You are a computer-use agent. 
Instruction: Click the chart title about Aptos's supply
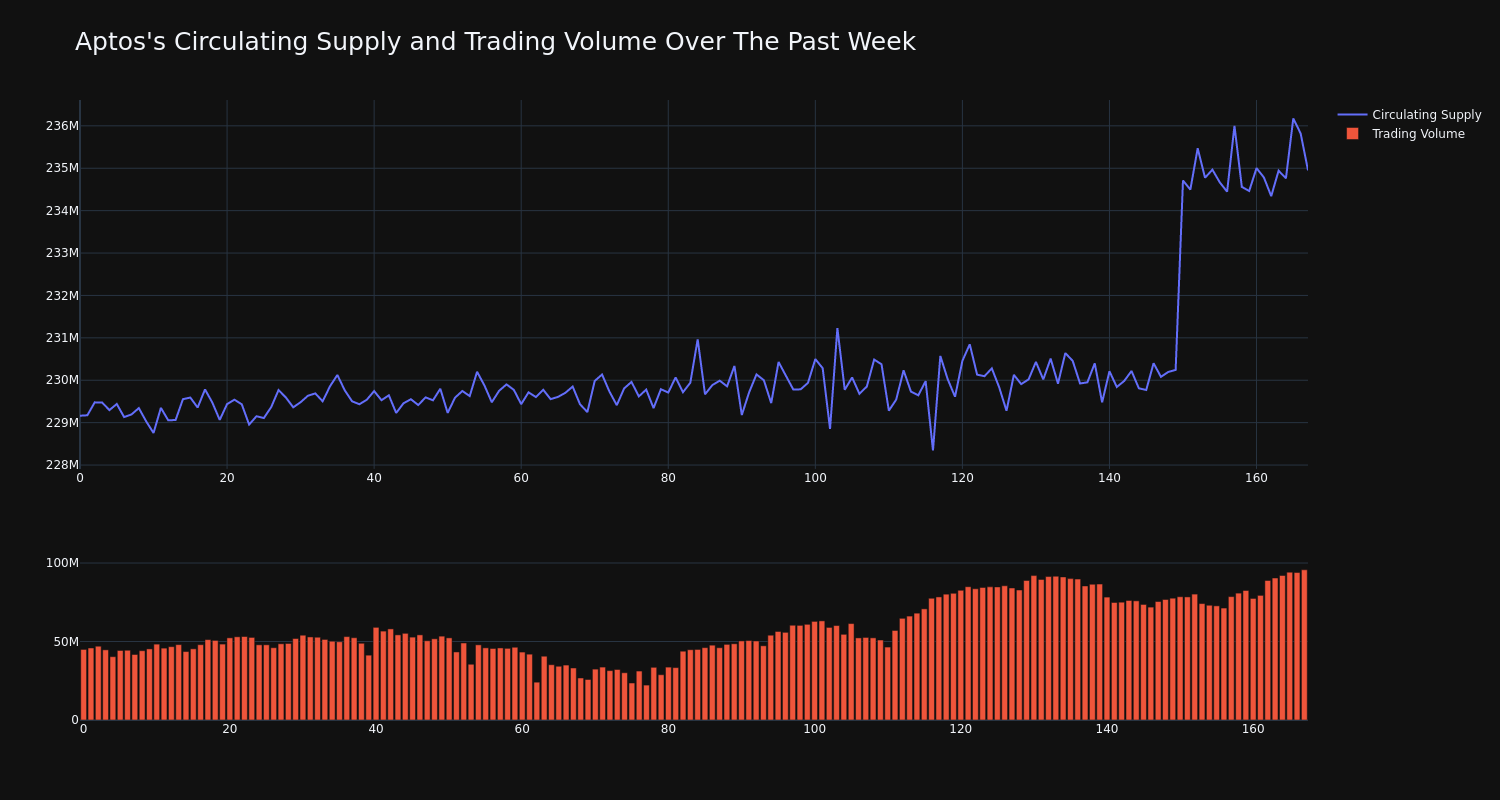tap(495, 42)
